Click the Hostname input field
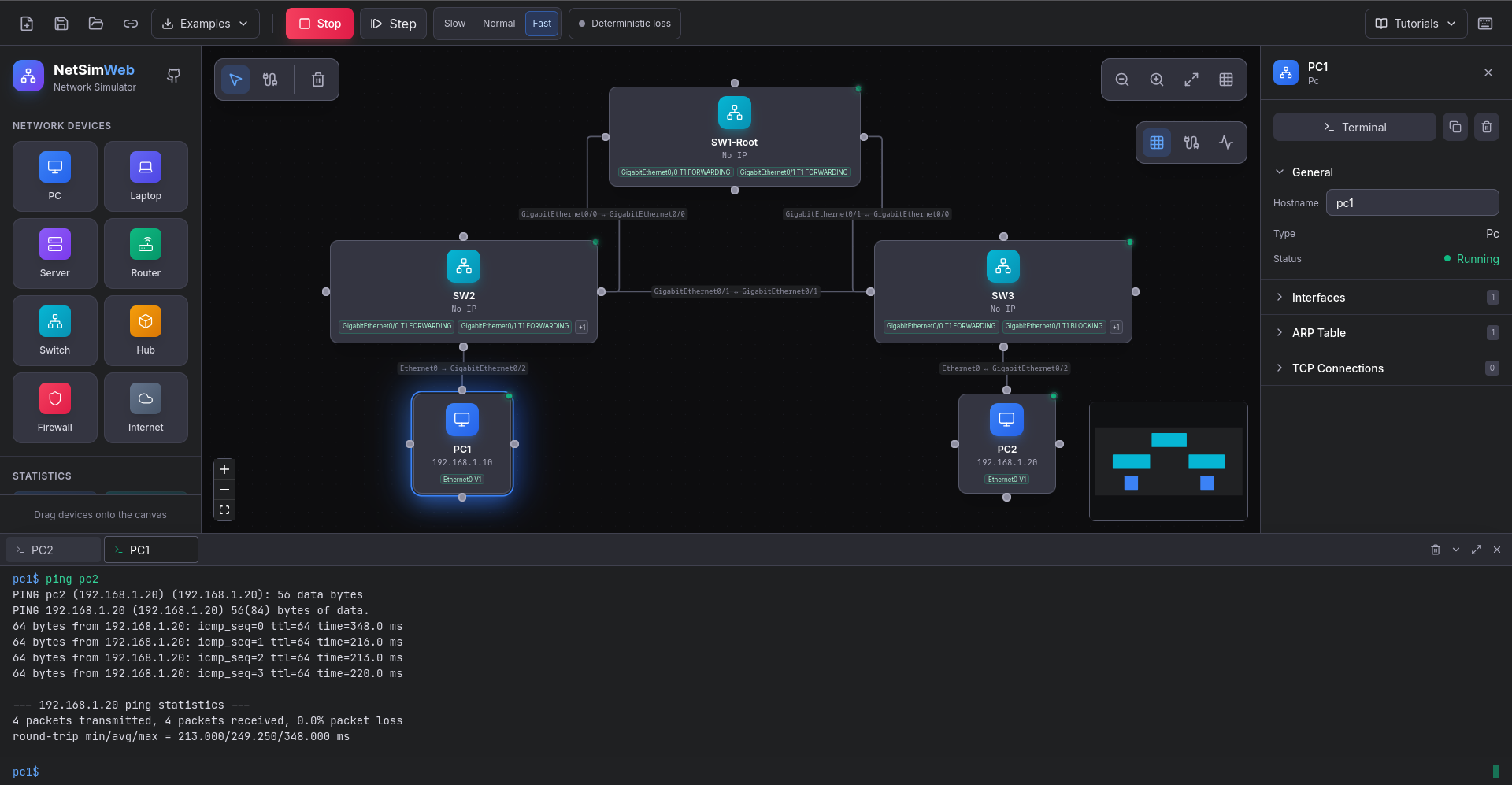Viewport: 1512px width, 785px height. tap(1412, 202)
